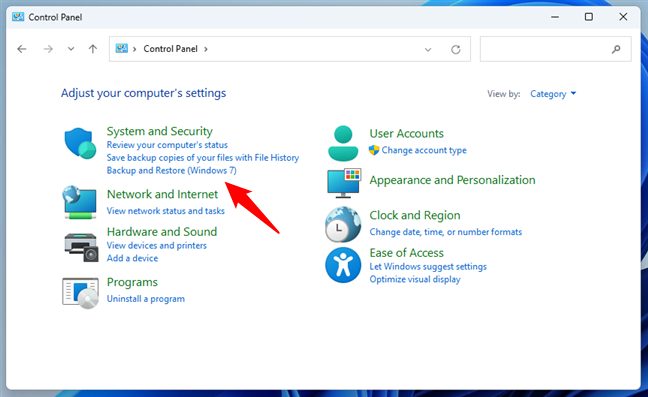
Task: Click Control Panel breadcrumb in address bar
Action: pyautogui.click(x=170, y=49)
